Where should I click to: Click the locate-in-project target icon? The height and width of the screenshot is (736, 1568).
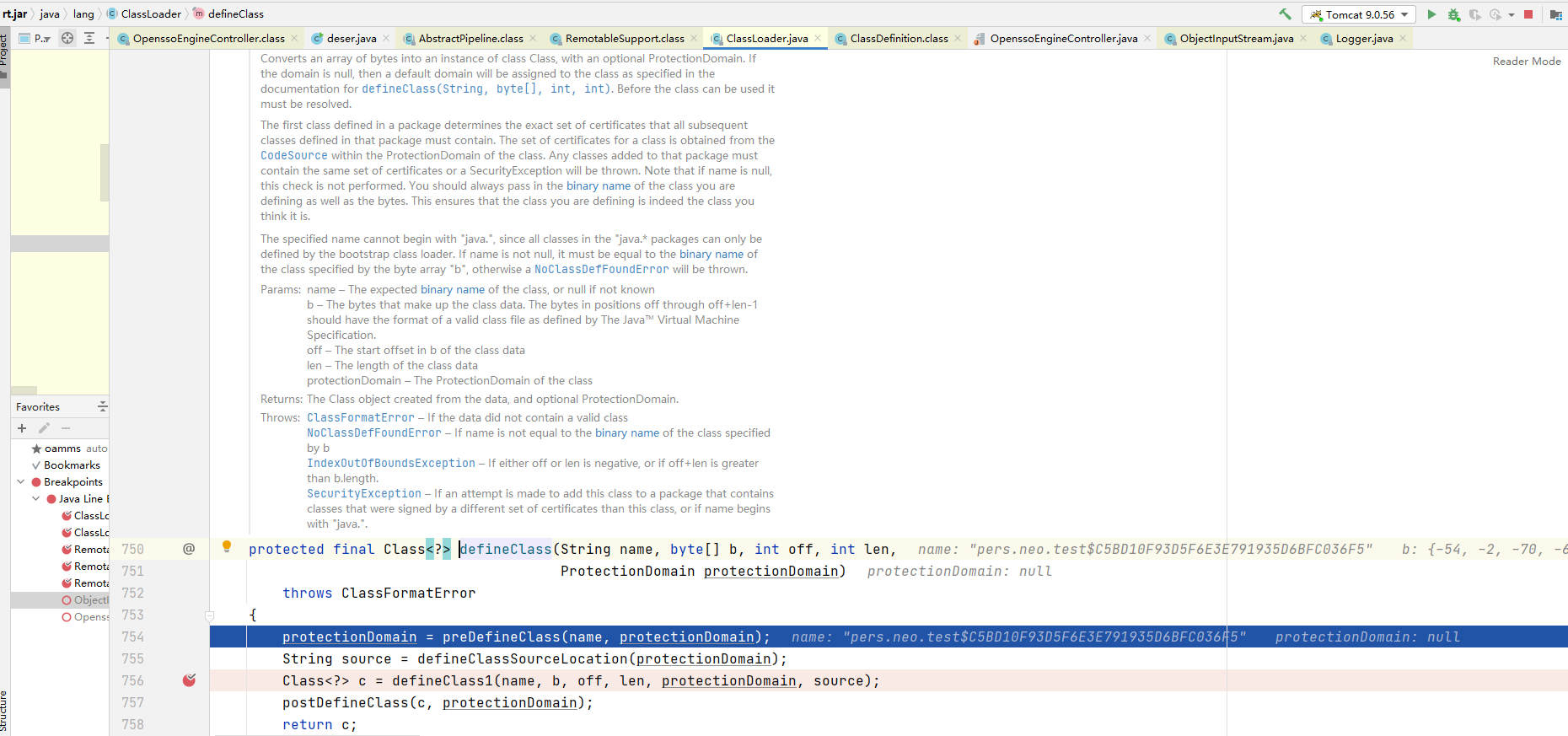67,38
